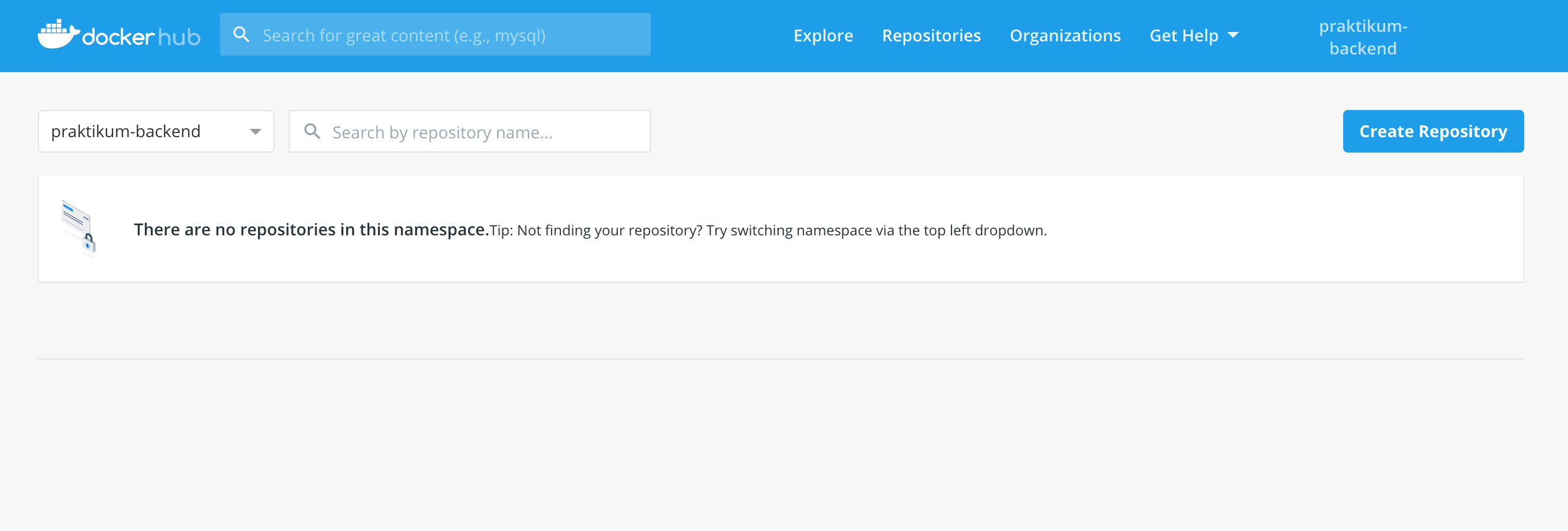The width and height of the screenshot is (1568, 531).
Task: Click 'There are no repositories in this namespace.' text
Action: point(311,229)
